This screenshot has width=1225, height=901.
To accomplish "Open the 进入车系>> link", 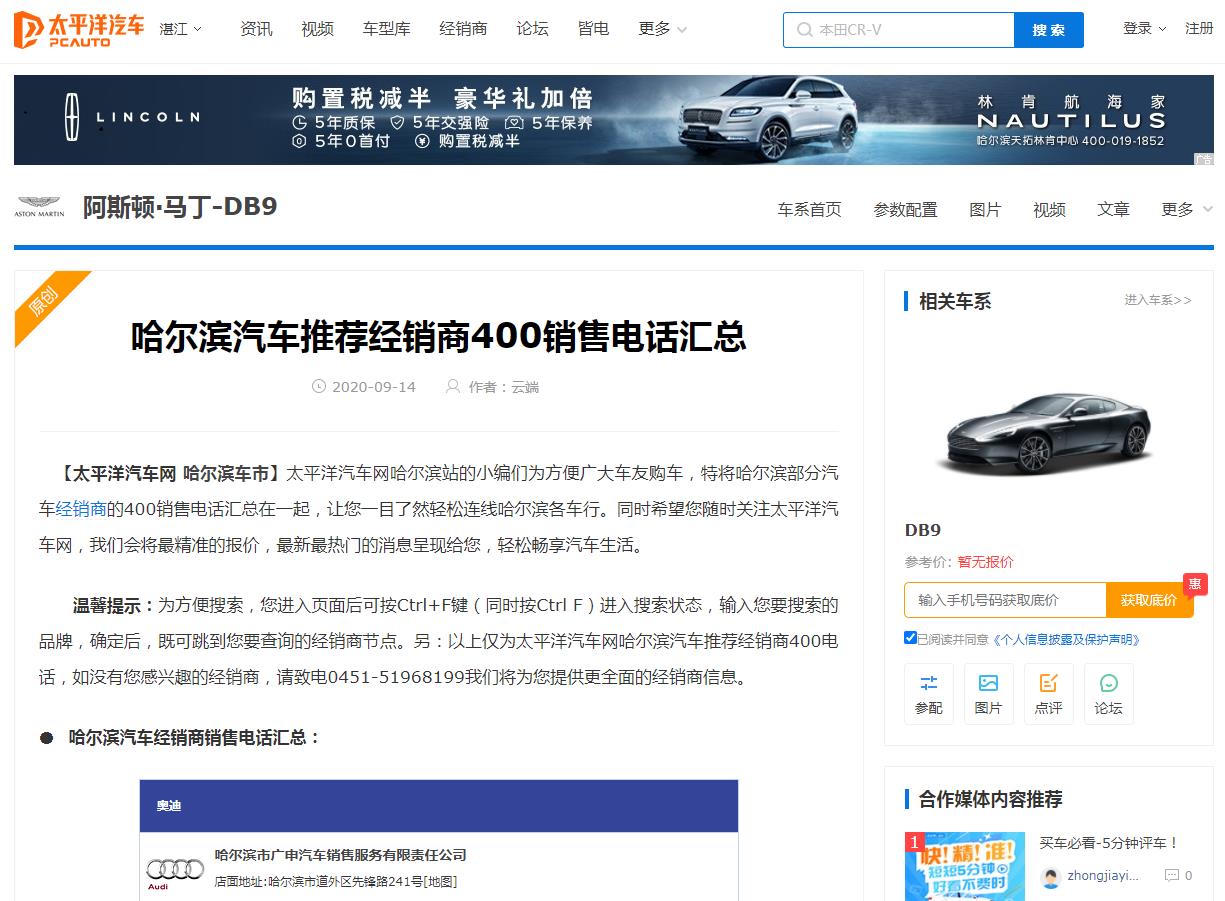I will pos(1158,300).
